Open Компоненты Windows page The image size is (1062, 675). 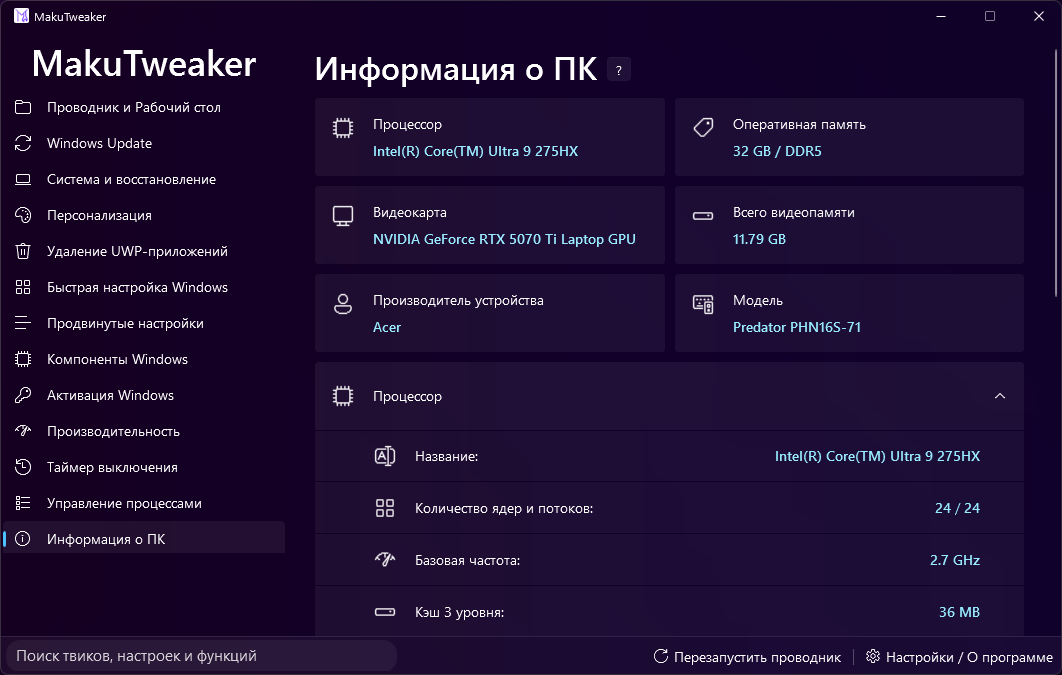[x=144, y=359]
